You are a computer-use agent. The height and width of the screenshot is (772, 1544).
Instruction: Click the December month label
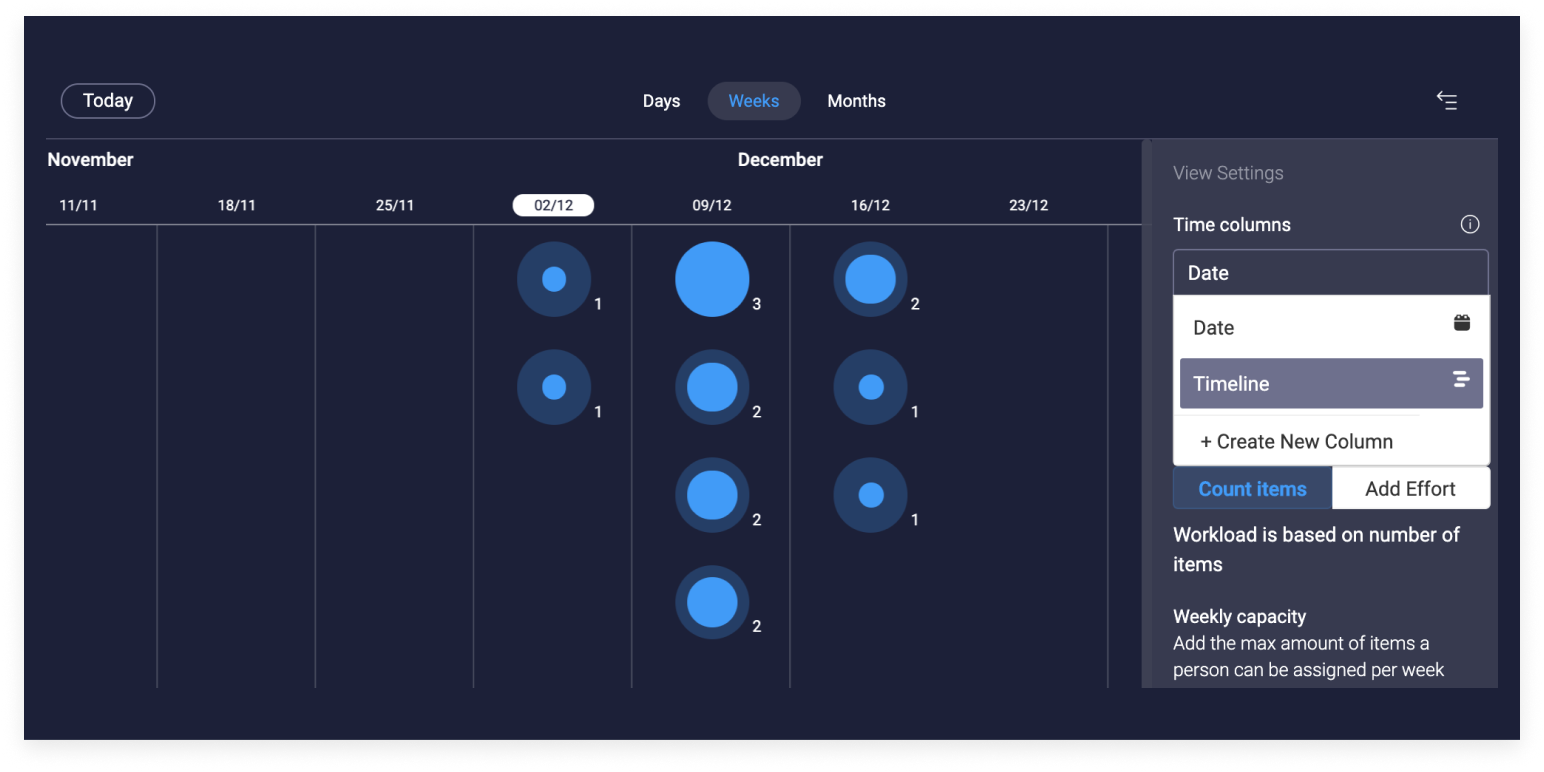click(x=780, y=160)
